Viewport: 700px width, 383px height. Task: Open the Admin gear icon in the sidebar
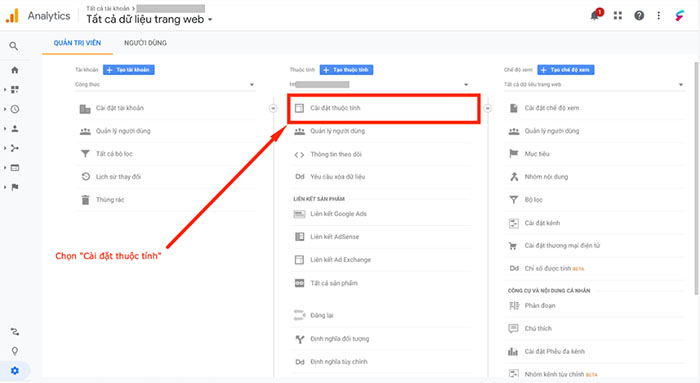(15, 371)
